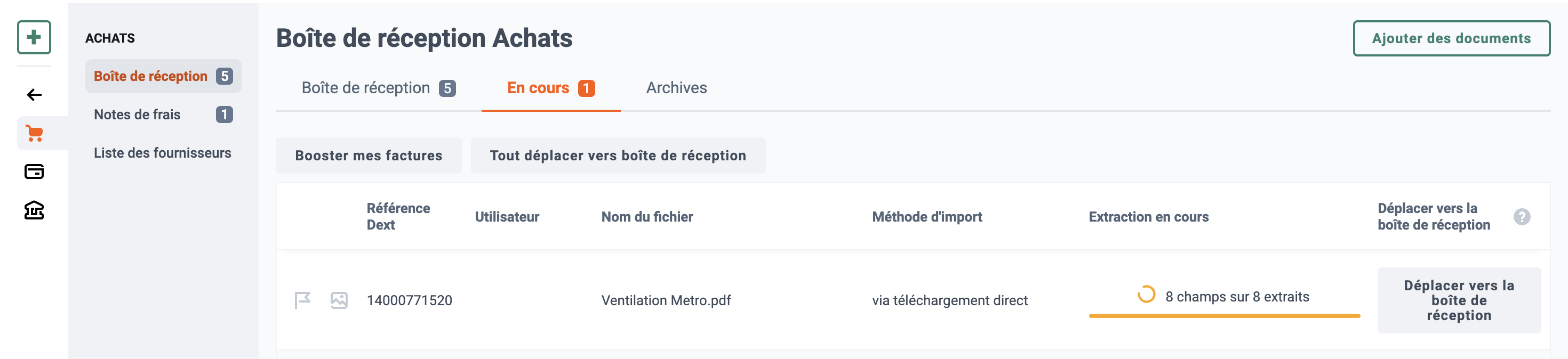Click the orange extraction progress bar

pos(1224,316)
